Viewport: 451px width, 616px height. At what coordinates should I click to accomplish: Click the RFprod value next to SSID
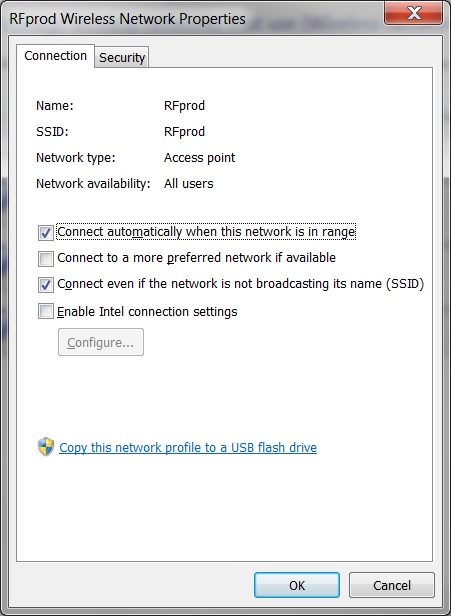[184, 132]
